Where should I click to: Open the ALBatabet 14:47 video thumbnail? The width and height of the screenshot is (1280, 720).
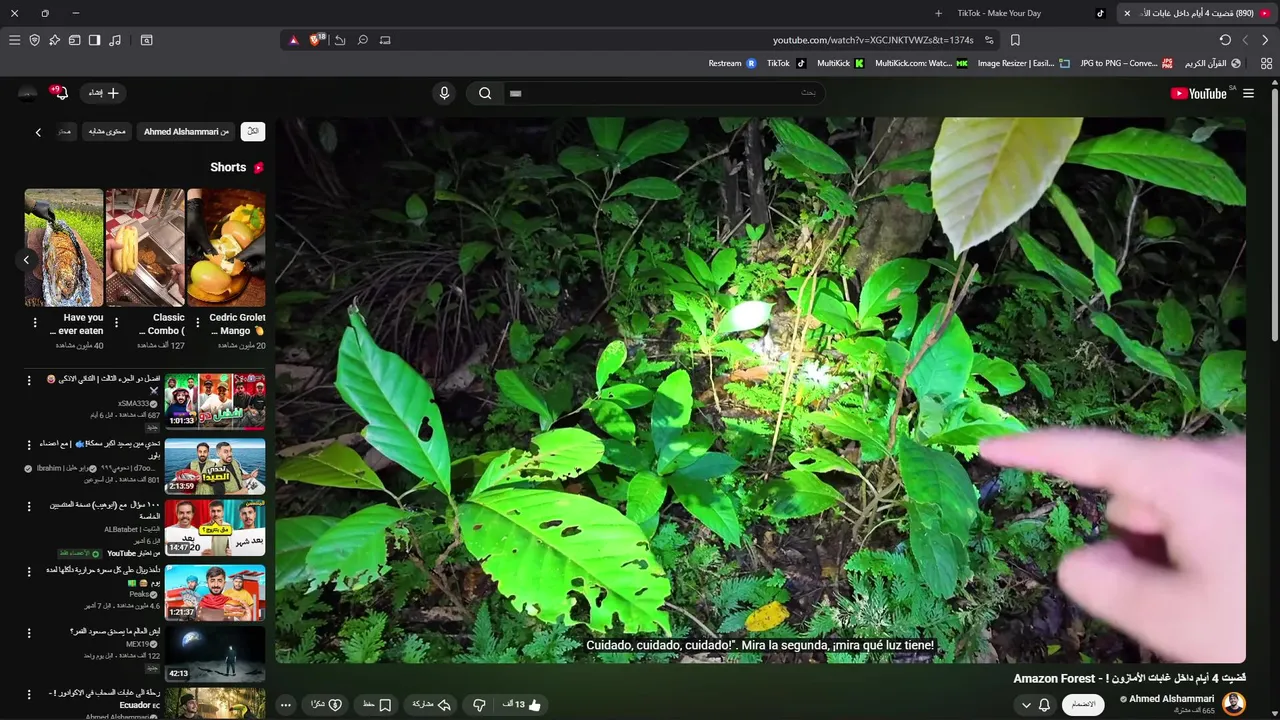[x=215, y=528]
